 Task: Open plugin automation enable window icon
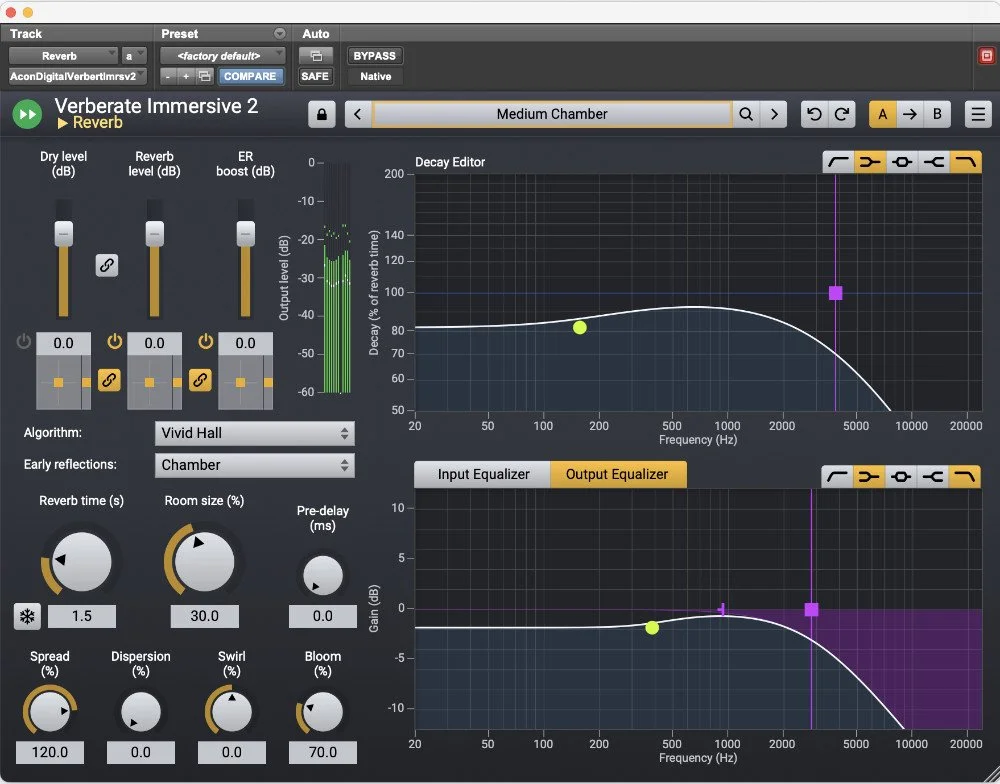[315, 56]
